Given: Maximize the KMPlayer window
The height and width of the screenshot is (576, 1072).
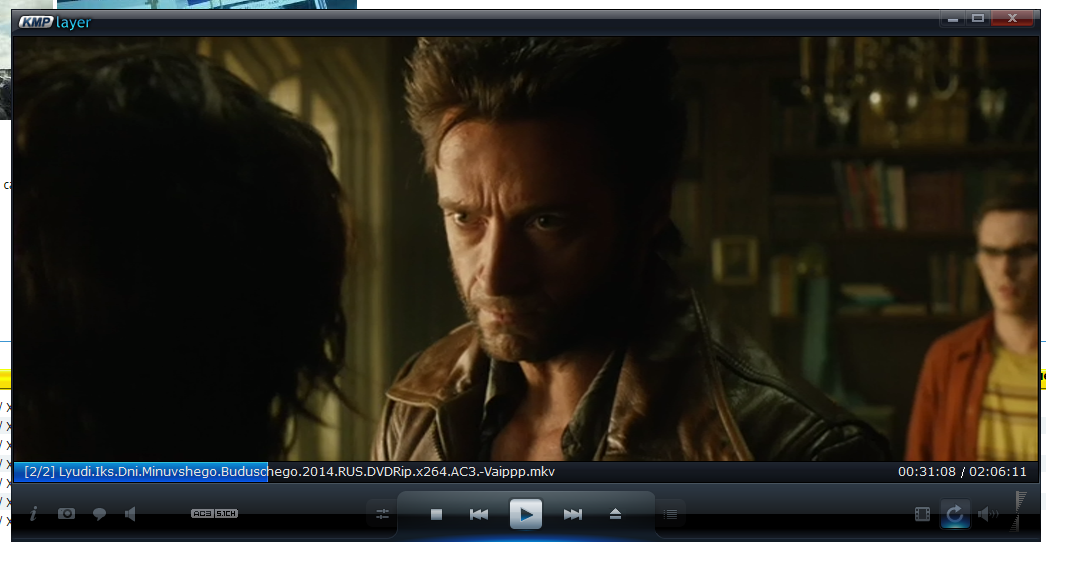Looking at the screenshot, I should click(x=978, y=19).
